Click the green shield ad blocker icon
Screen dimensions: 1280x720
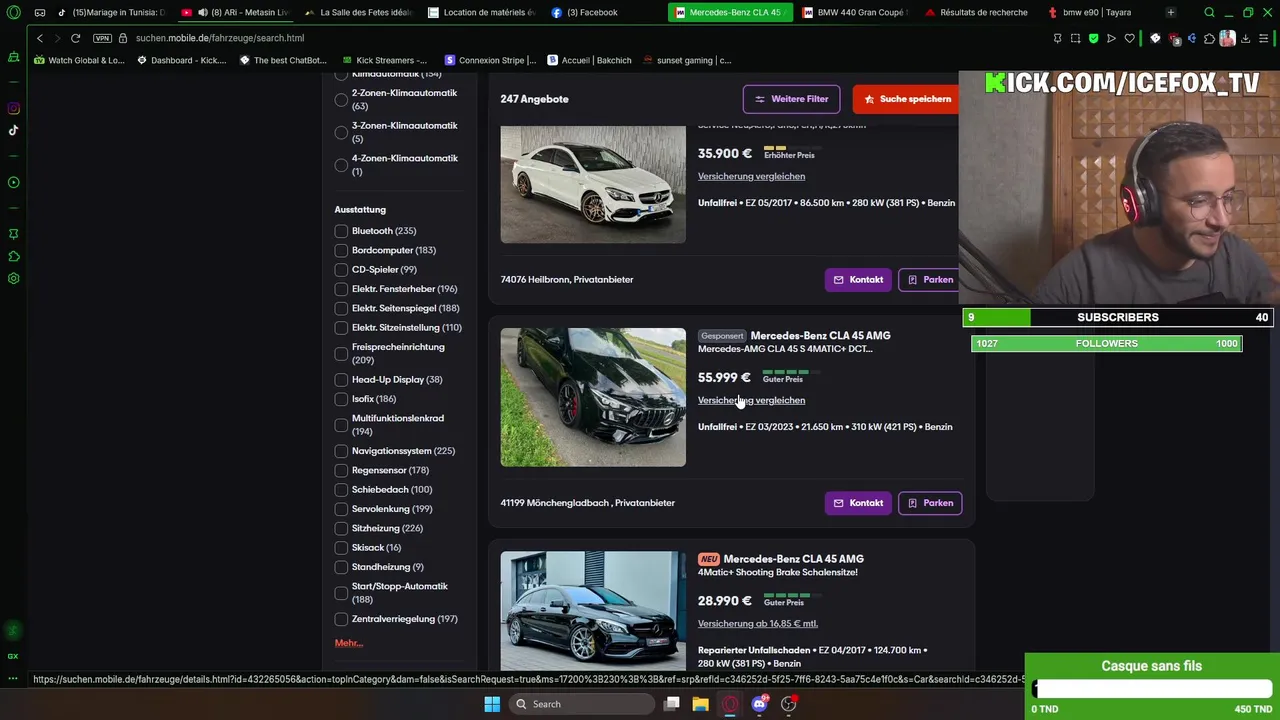point(1093,38)
